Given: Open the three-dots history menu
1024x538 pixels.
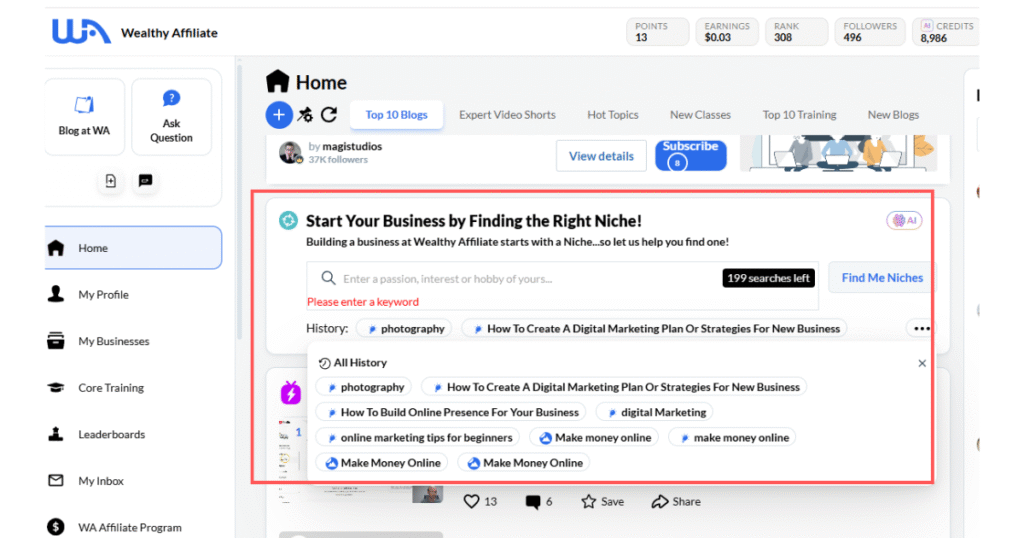Looking at the screenshot, I should click(x=921, y=328).
